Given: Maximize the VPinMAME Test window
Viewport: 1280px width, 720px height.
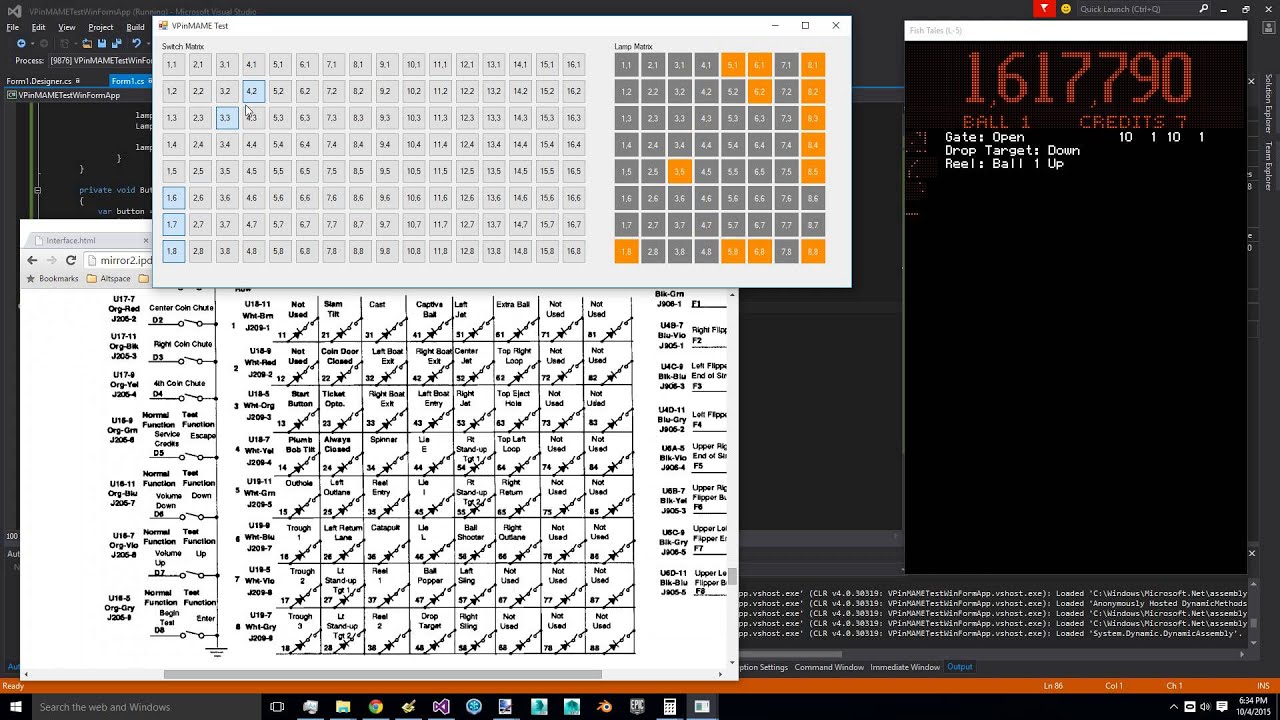Looking at the screenshot, I should click(805, 25).
